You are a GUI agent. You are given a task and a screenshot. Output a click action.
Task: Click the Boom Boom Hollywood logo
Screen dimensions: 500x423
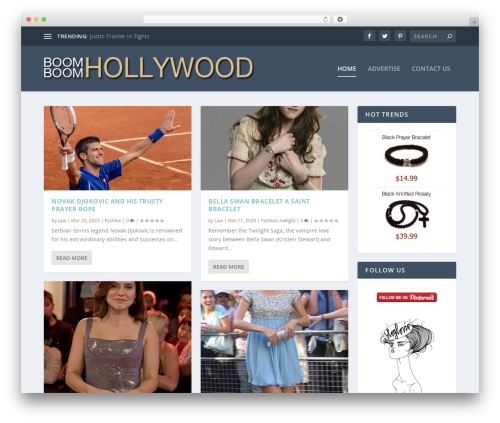(x=148, y=68)
